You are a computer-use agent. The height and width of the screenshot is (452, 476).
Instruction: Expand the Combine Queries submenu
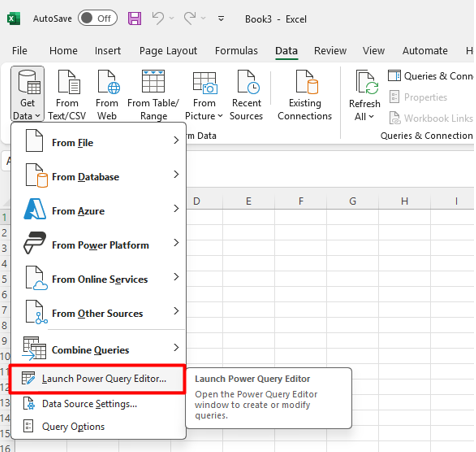click(99, 349)
